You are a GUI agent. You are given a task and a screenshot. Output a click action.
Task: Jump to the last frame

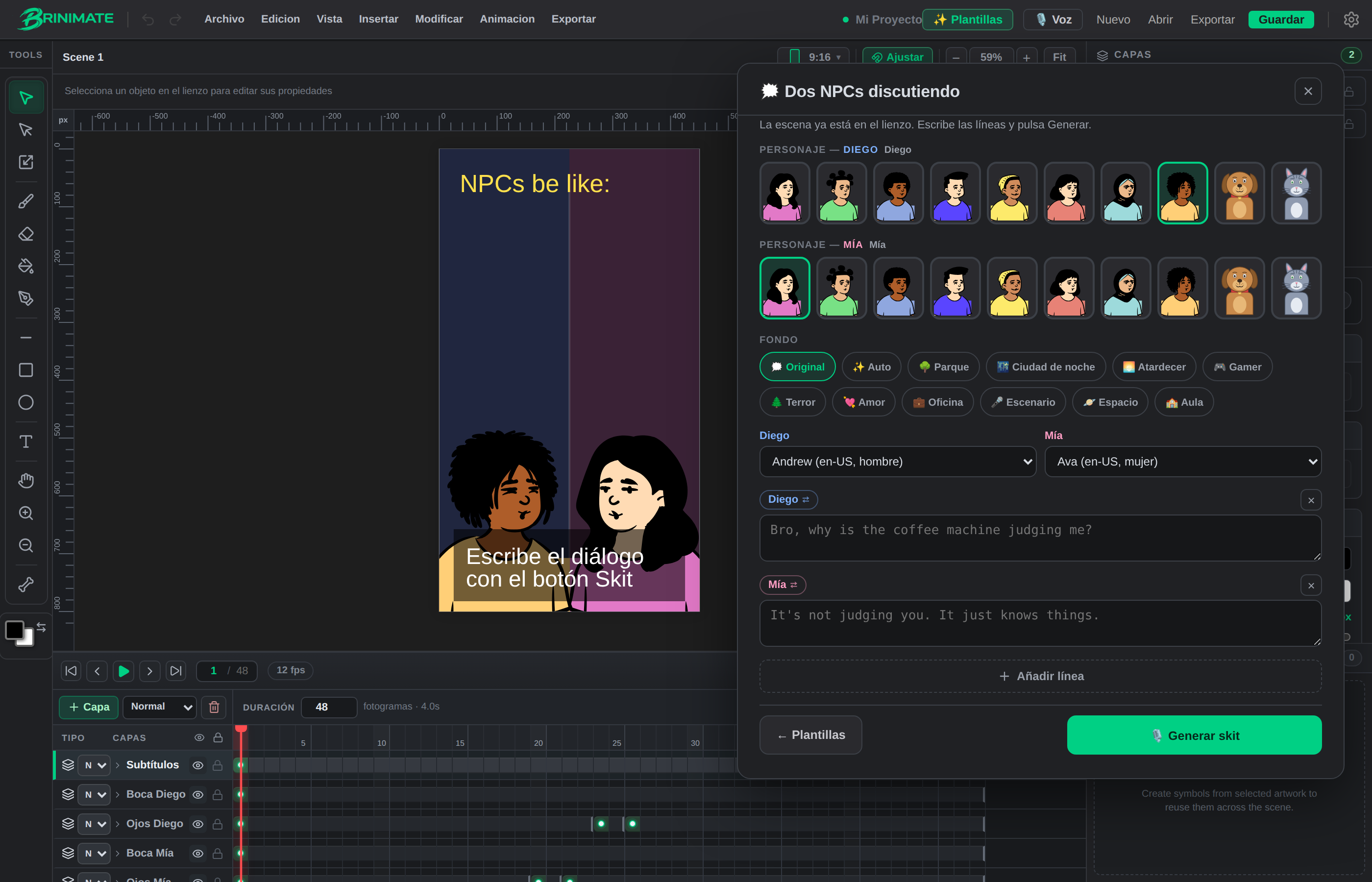coord(176,671)
